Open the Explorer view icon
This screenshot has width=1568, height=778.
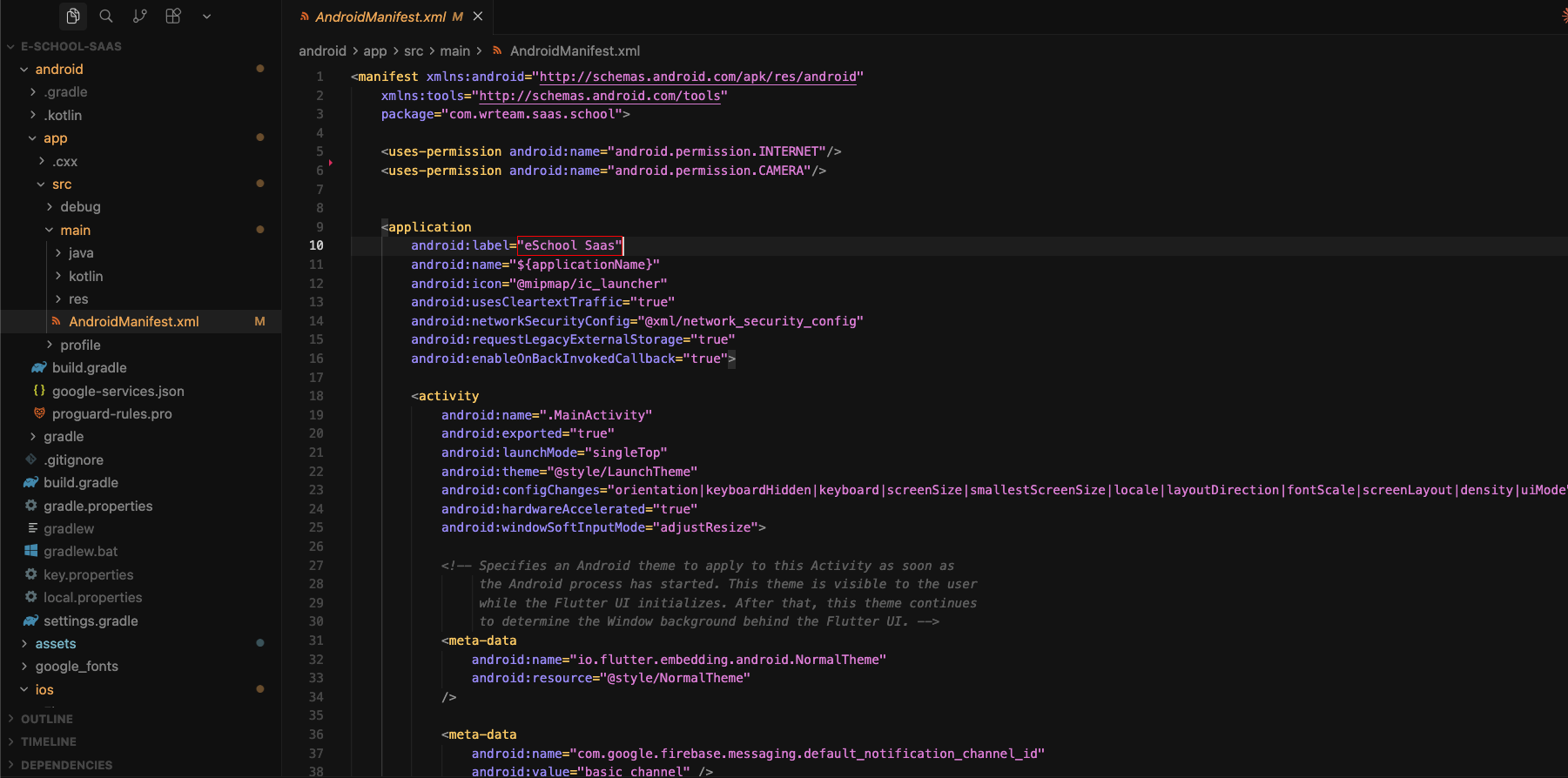73,16
